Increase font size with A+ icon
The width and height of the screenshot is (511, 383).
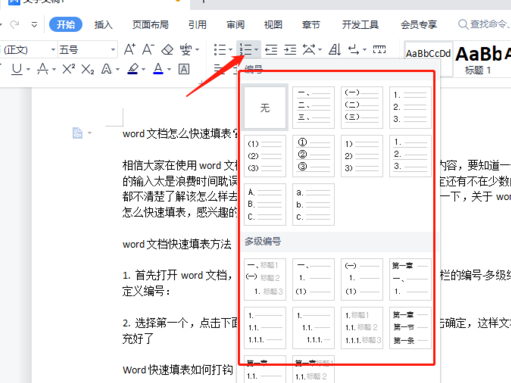(129, 49)
